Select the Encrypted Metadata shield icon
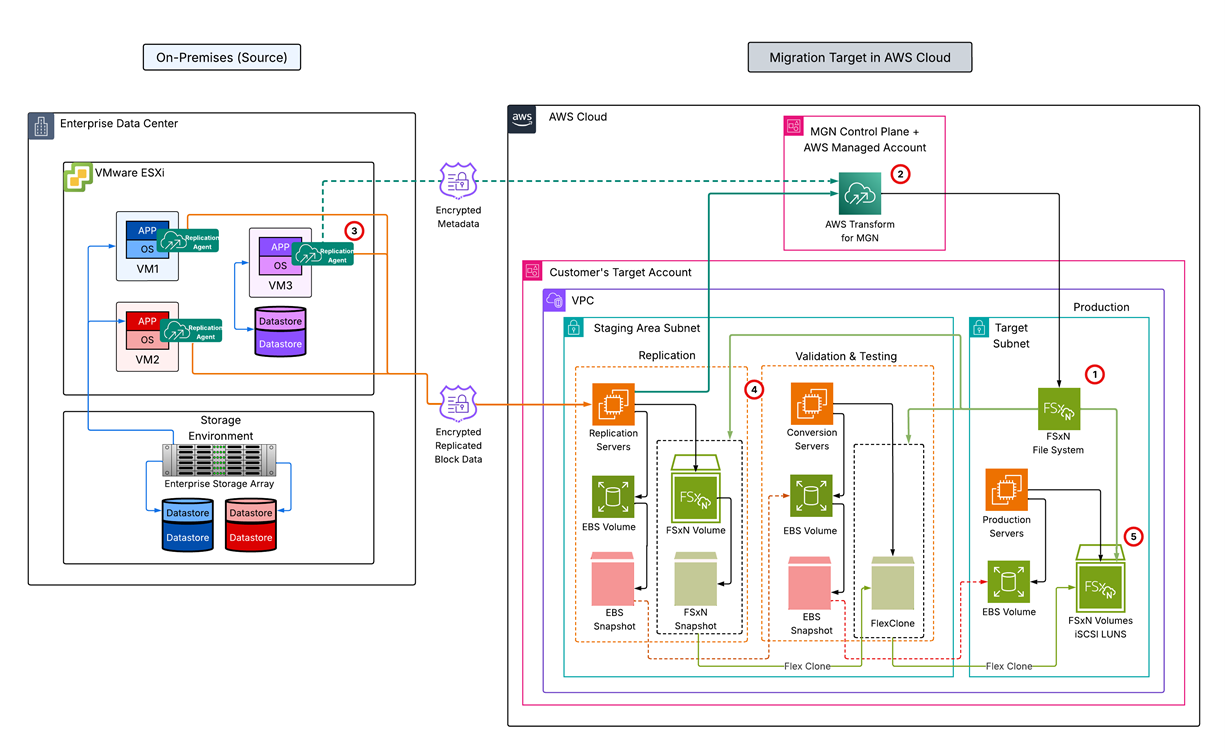1225x751 pixels. [458, 181]
